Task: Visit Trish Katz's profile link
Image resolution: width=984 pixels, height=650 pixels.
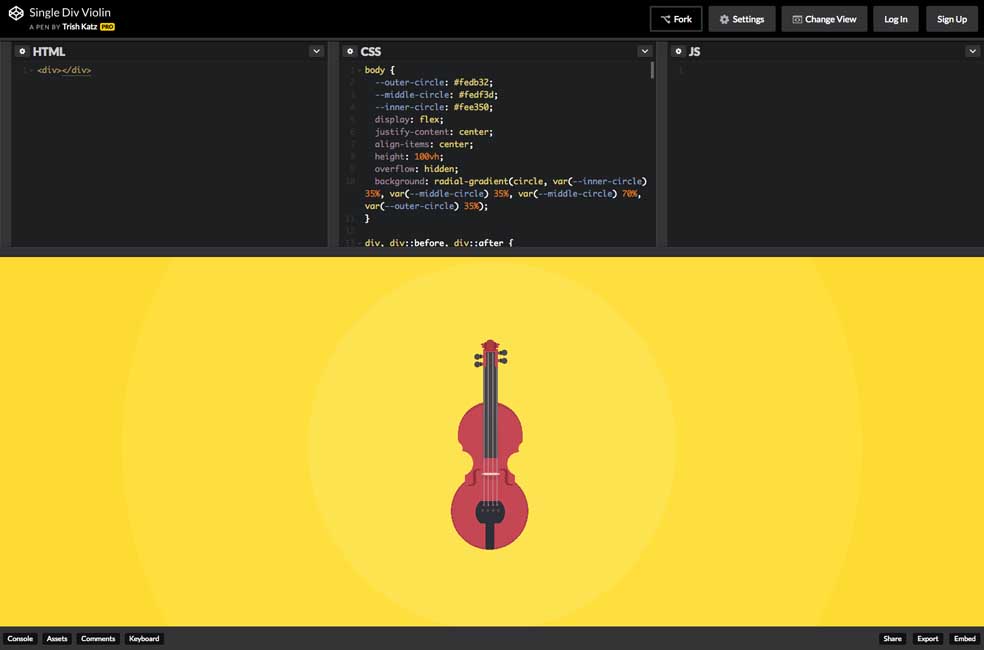Action: (79, 27)
